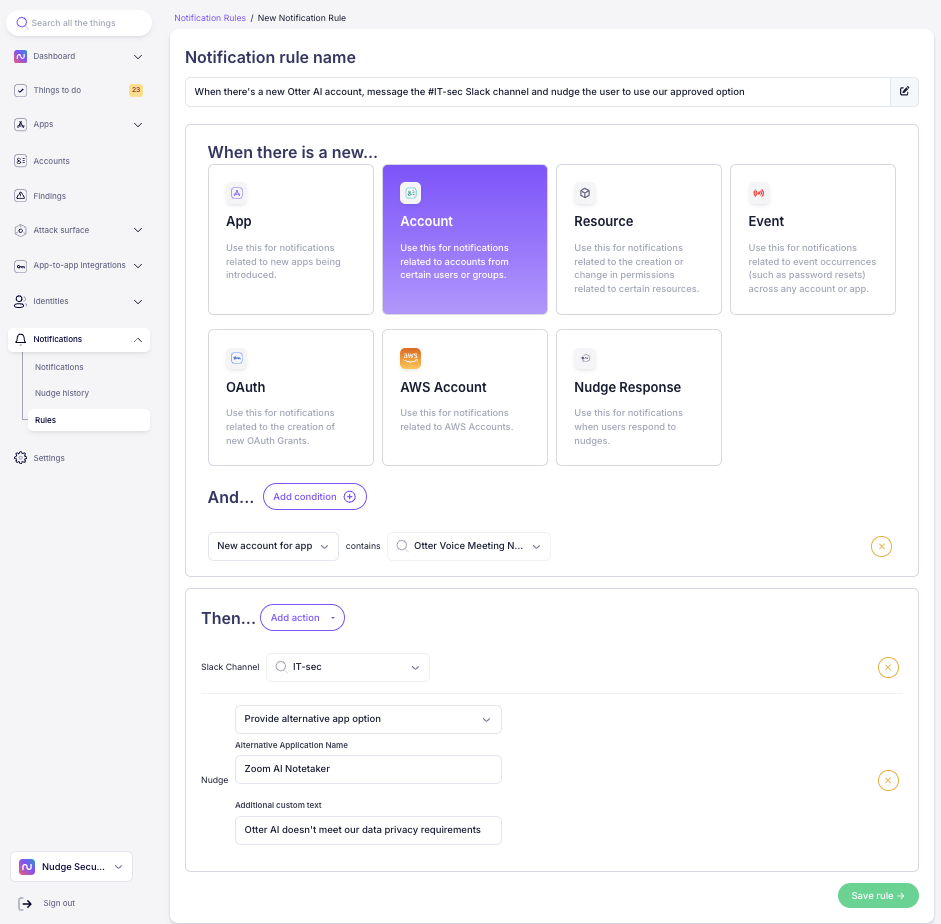941x924 pixels.
Task: Click the Search all the things field
Action: pyautogui.click(x=79, y=23)
